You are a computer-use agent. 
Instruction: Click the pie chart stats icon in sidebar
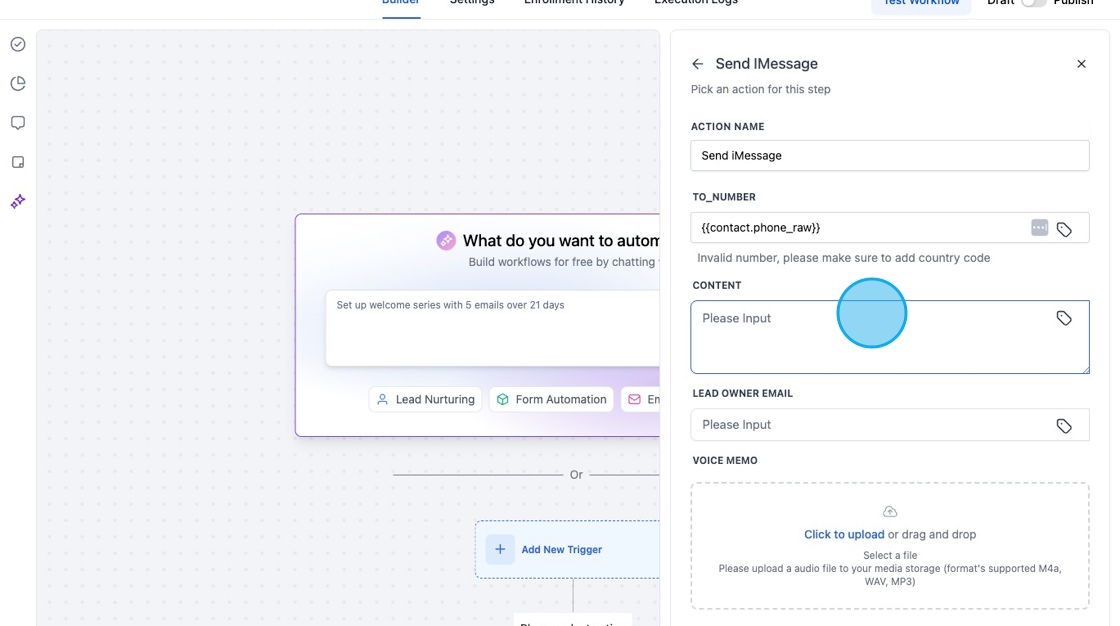17,83
